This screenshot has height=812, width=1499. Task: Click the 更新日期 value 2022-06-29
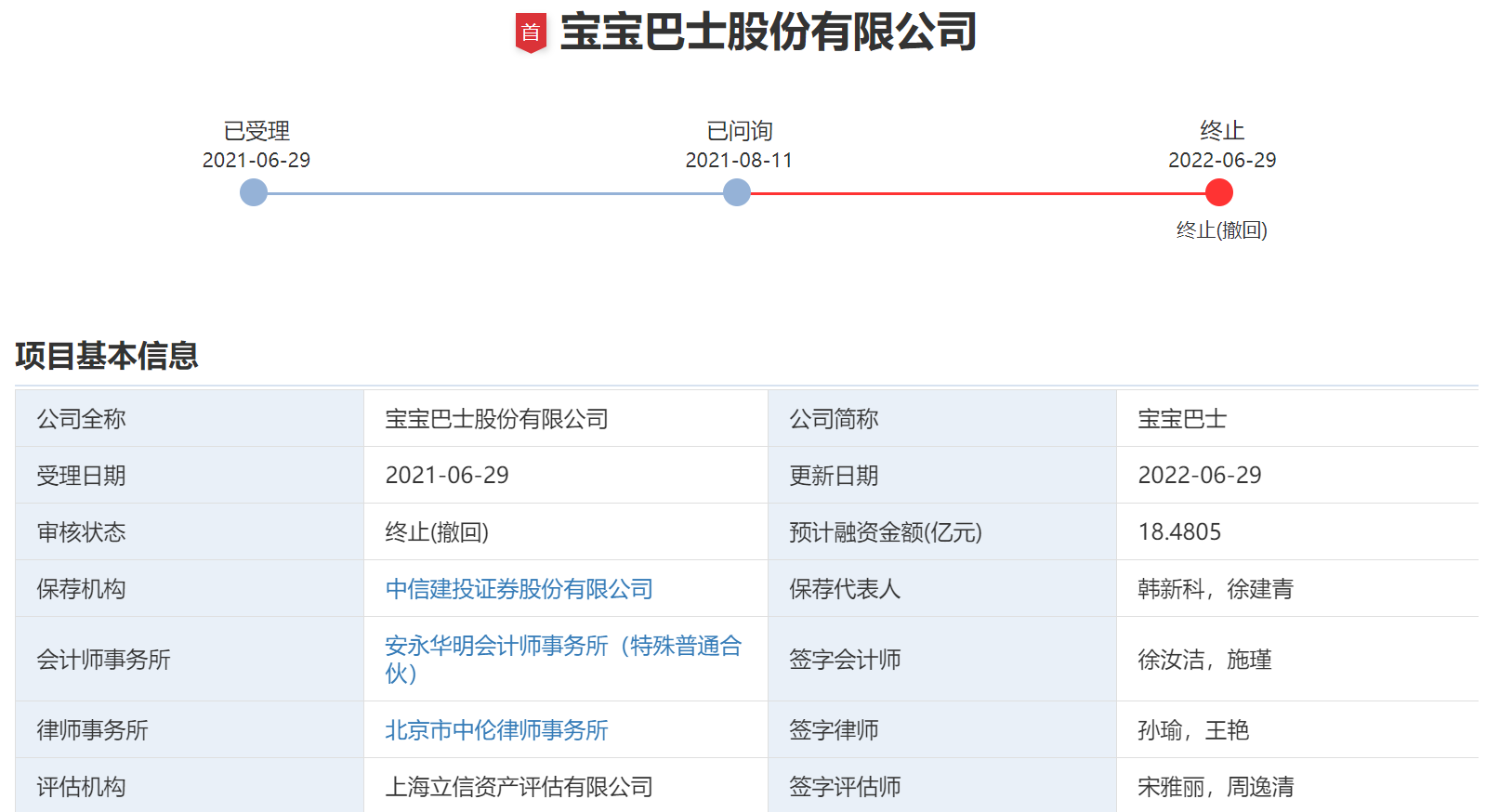pyautogui.click(x=1199, y=476)
